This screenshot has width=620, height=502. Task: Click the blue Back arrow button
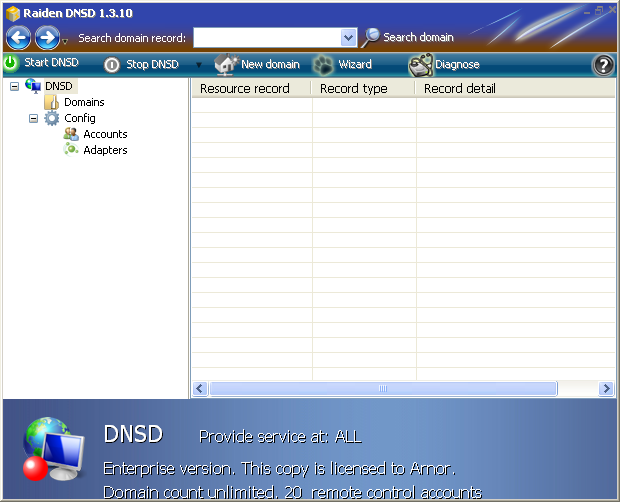click(18, 38)
